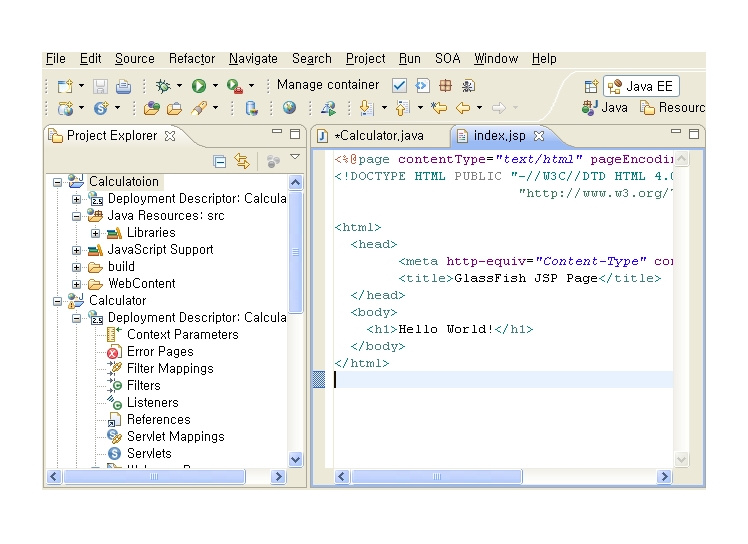This screenshot has height=544, width=748.
Task: Collapse the Calculatoion project node
Action: click(x=58, y=182)
